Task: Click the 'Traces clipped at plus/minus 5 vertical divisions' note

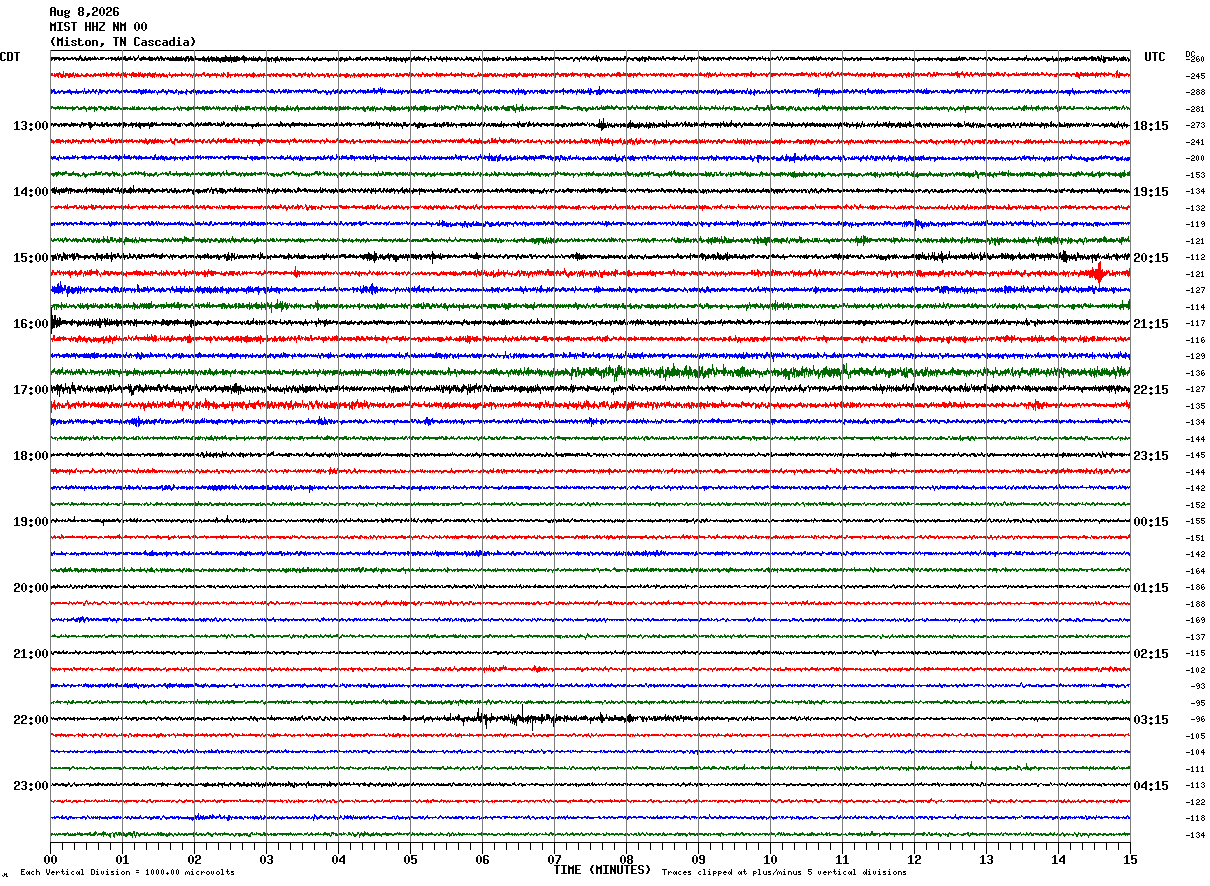Action: click(784, 872)
